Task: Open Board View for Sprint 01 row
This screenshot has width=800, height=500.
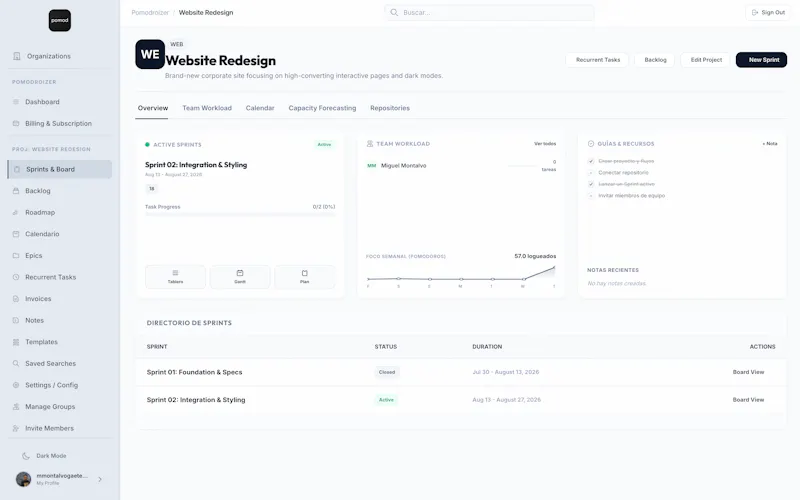Action: pos(748,372)
